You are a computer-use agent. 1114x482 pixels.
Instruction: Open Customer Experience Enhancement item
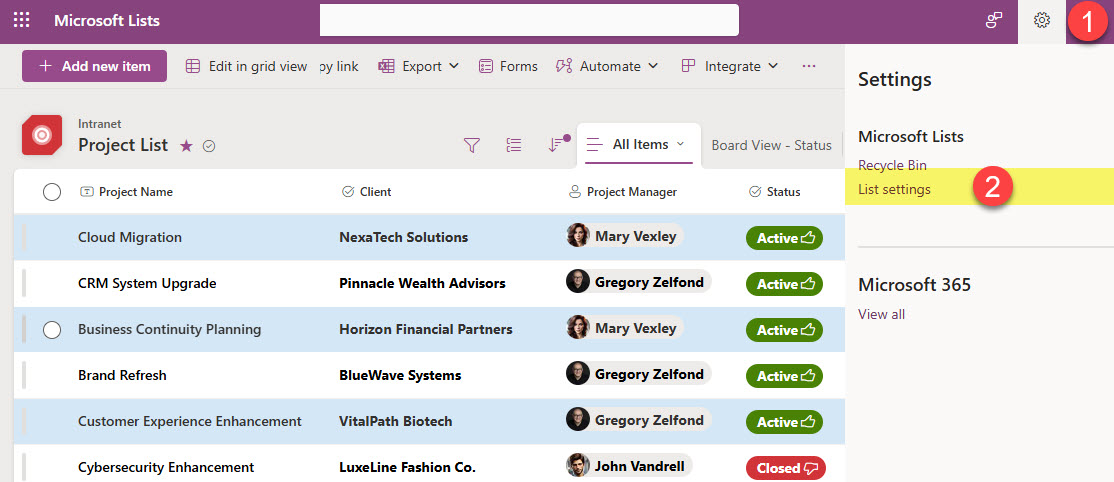(x=190, y=422)
